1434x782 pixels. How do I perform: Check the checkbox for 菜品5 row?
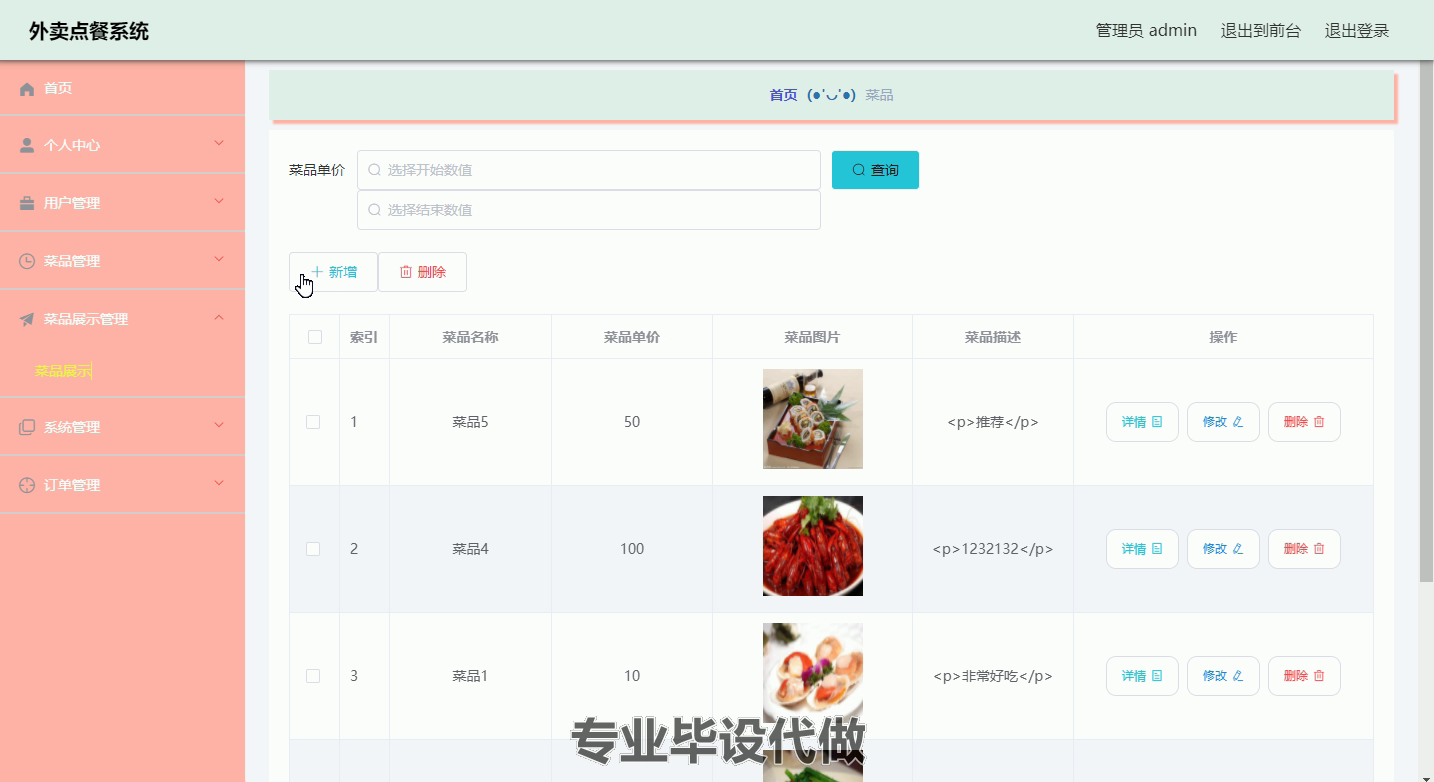click(313, 422)
